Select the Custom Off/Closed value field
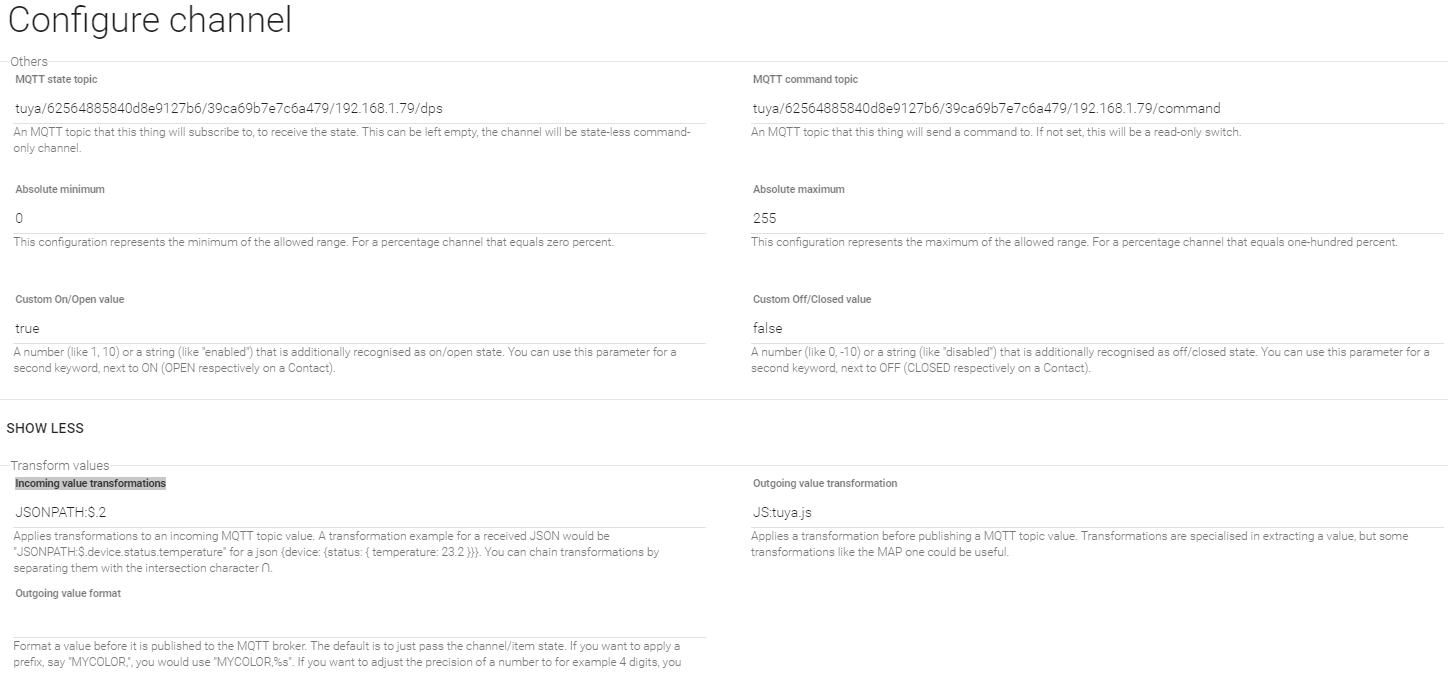 point(1098,328)
